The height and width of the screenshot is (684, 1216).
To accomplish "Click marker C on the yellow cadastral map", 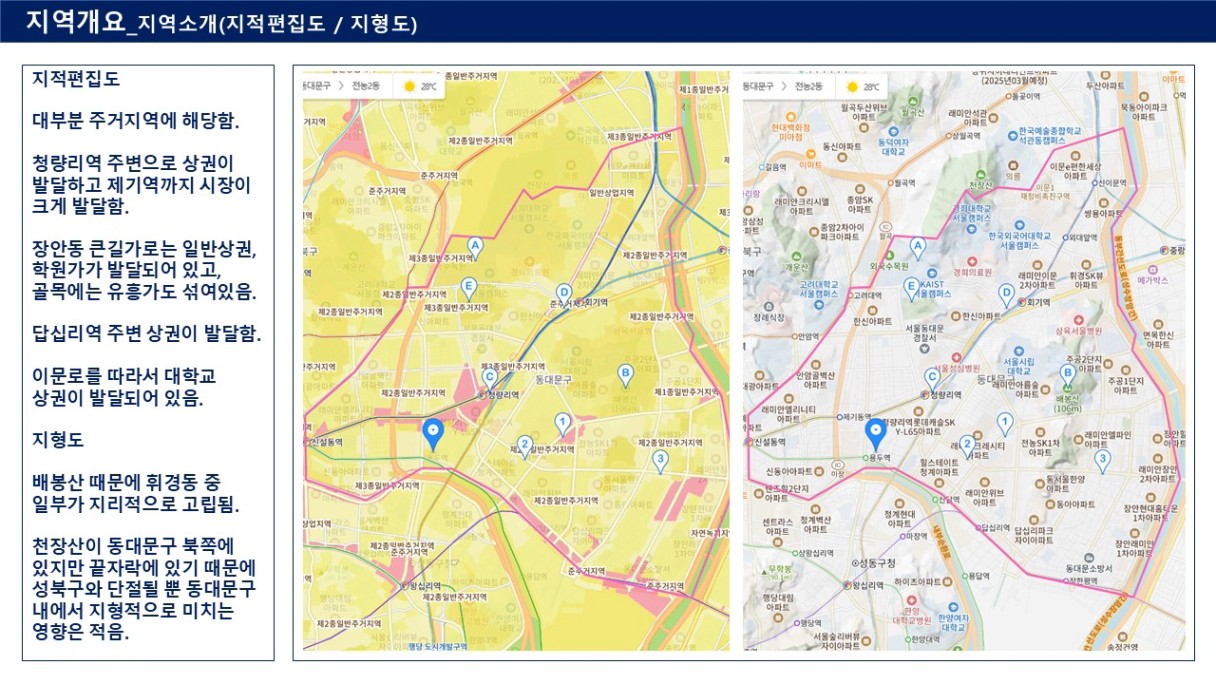I will pyautogui.click(x=489, y=379).
